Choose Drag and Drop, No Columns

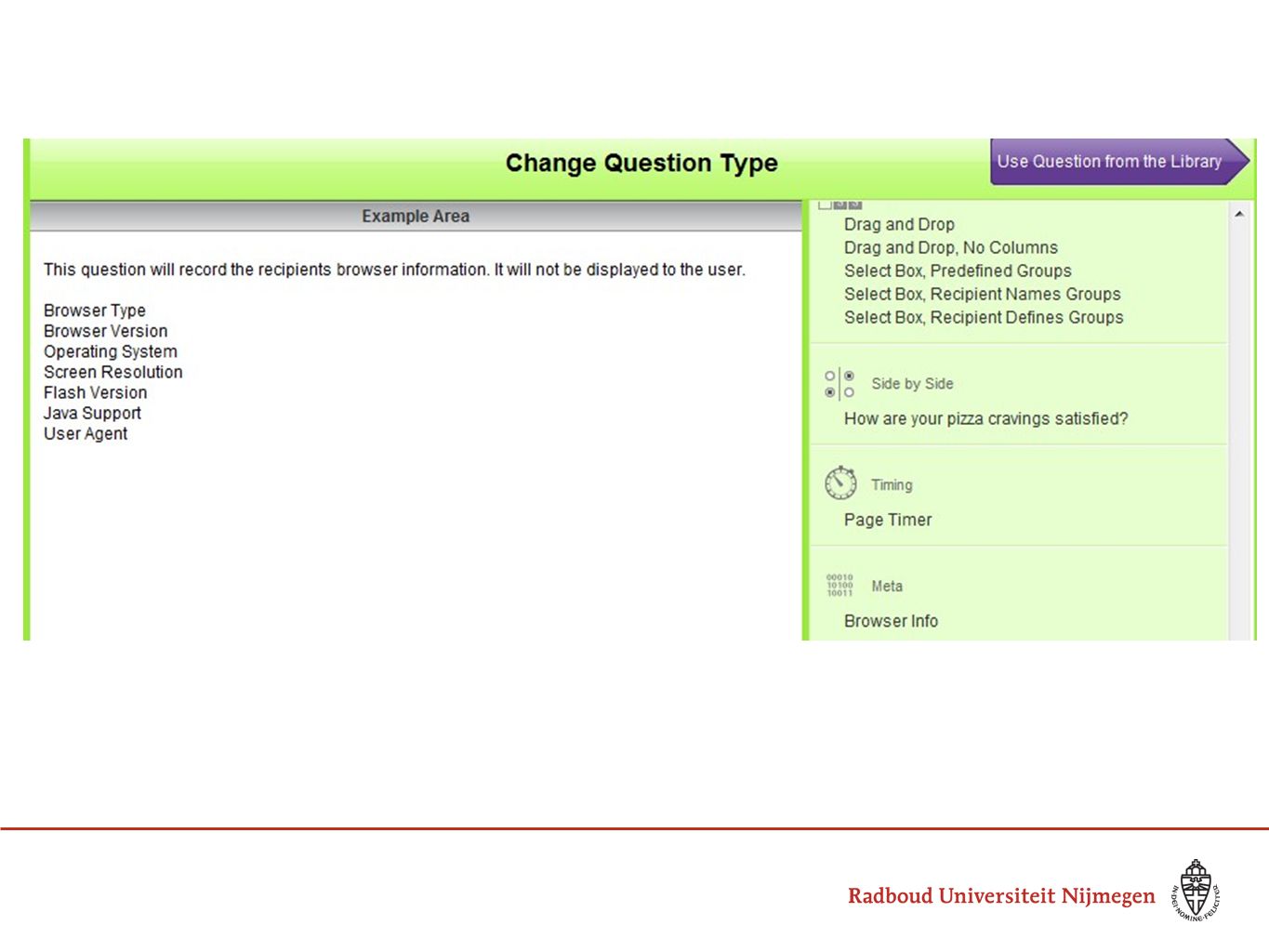951,247
